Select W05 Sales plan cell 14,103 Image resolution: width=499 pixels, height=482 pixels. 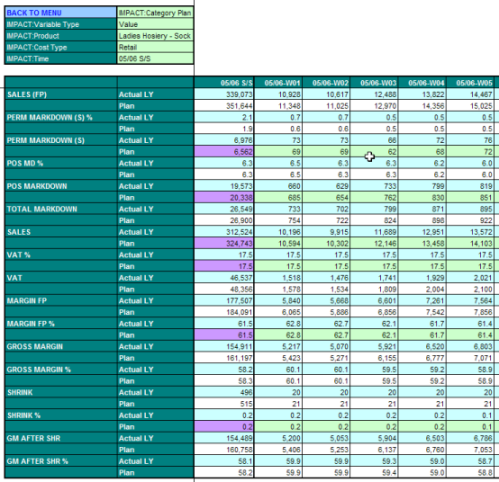point(470,243)
